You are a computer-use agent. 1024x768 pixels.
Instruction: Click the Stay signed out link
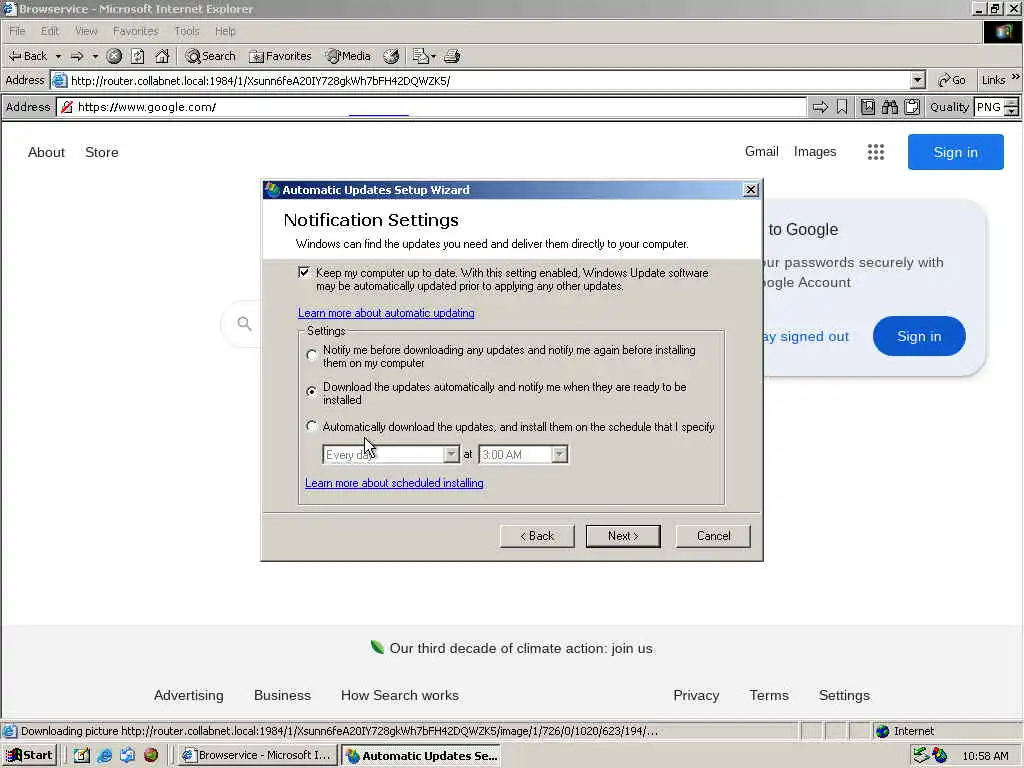point(807,336)
